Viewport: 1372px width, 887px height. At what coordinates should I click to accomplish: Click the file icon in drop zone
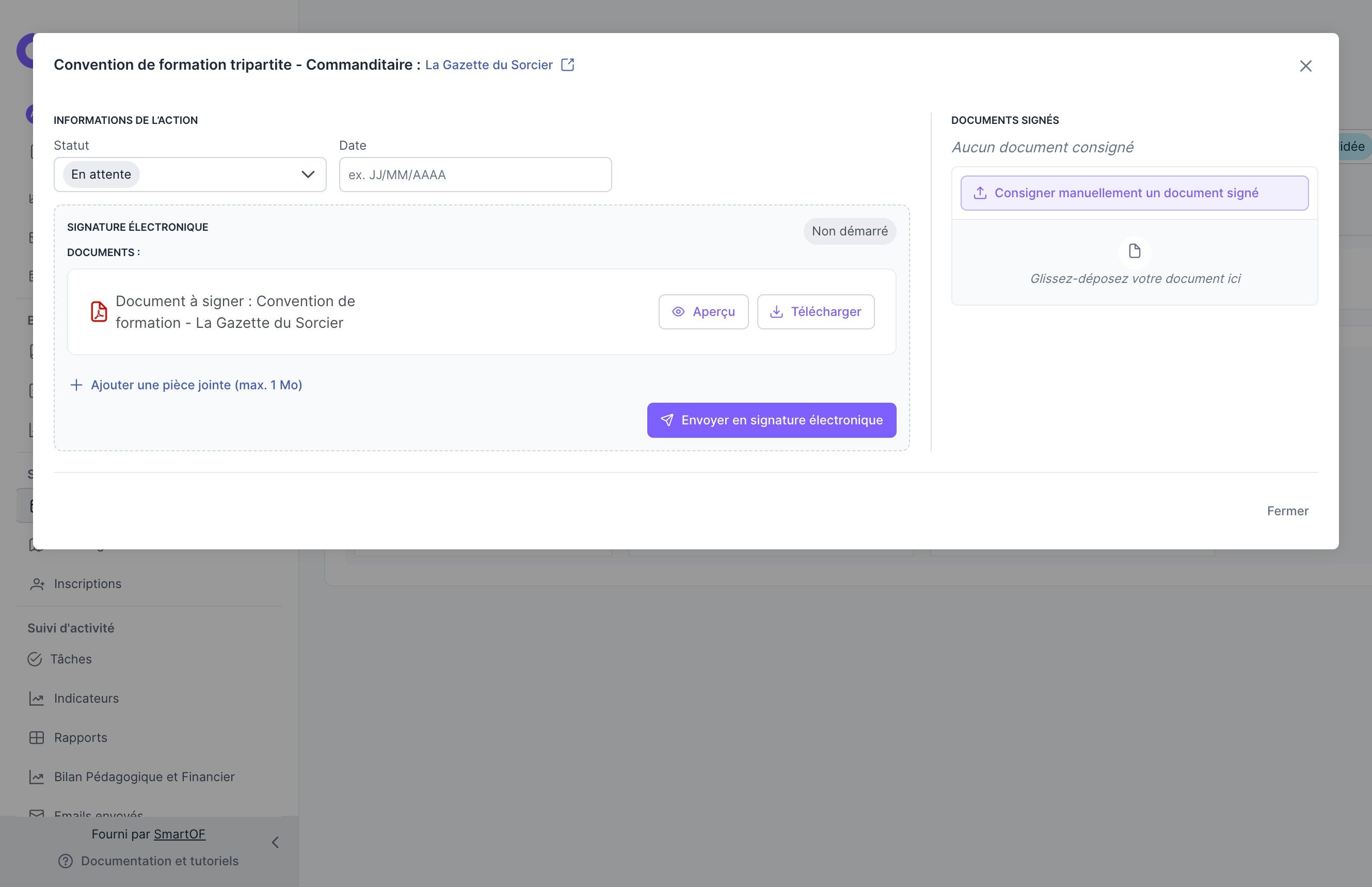click(x=1134, y=251)
